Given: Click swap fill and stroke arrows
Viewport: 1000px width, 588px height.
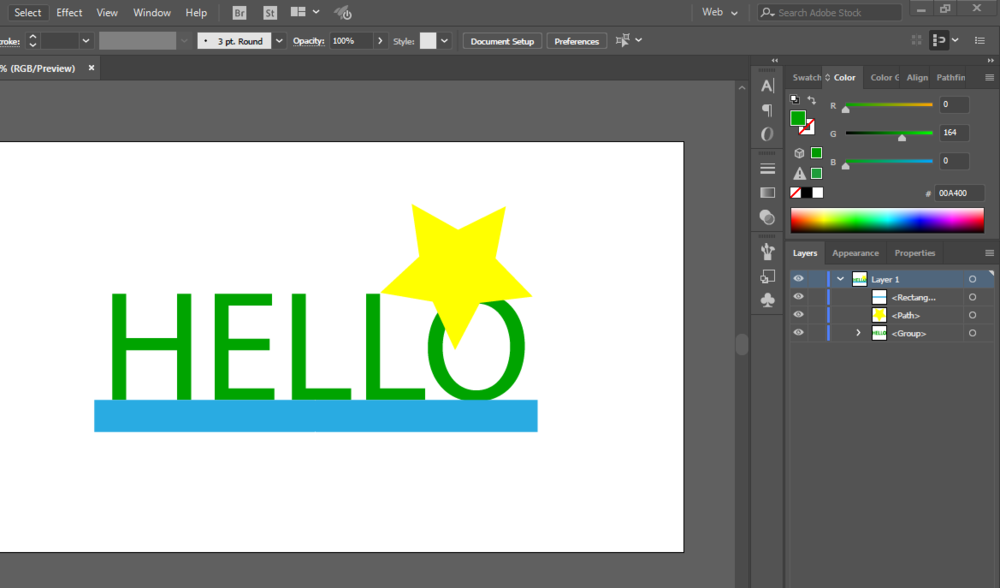Looking at the screenshot, I should [x=811, y=100].
